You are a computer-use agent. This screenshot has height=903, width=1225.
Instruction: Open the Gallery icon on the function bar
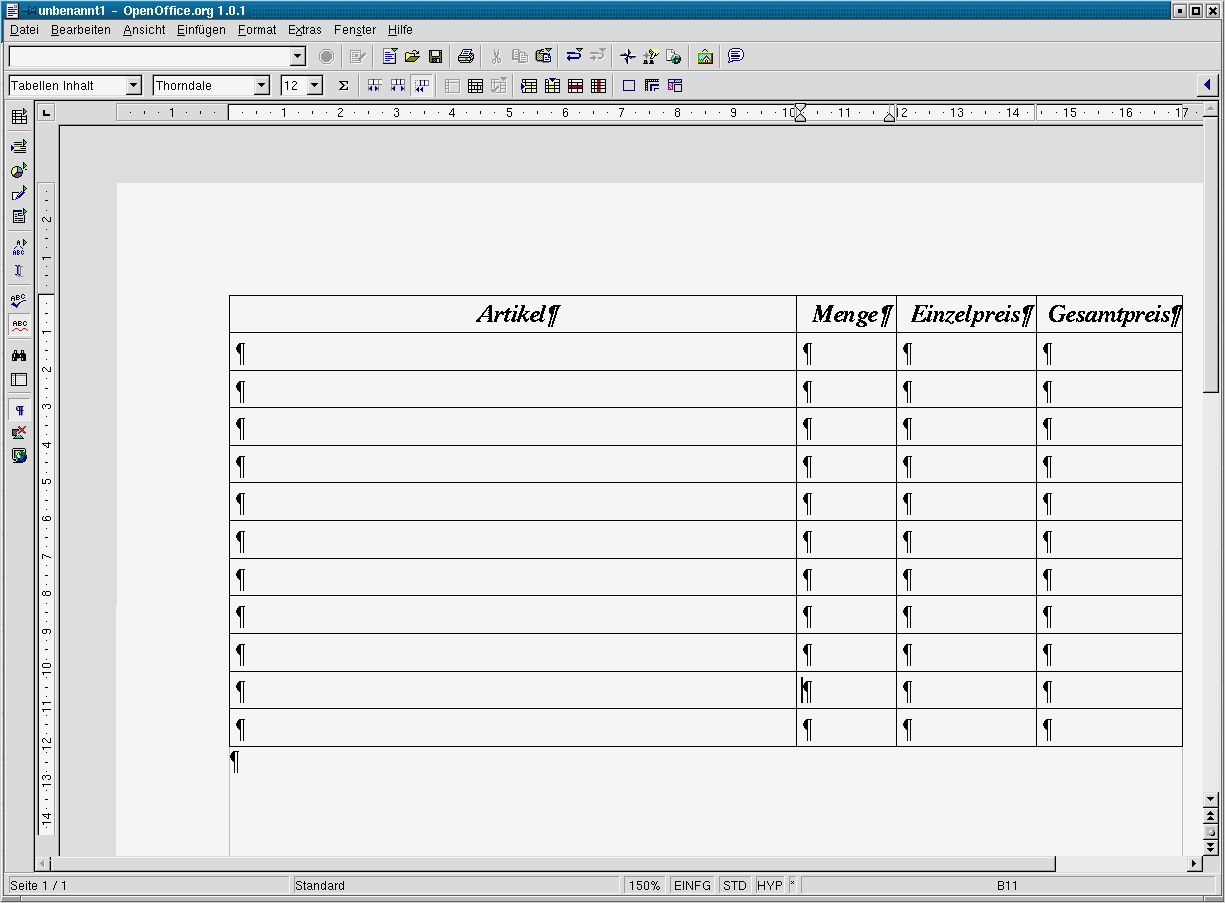[x=705, y=56]
